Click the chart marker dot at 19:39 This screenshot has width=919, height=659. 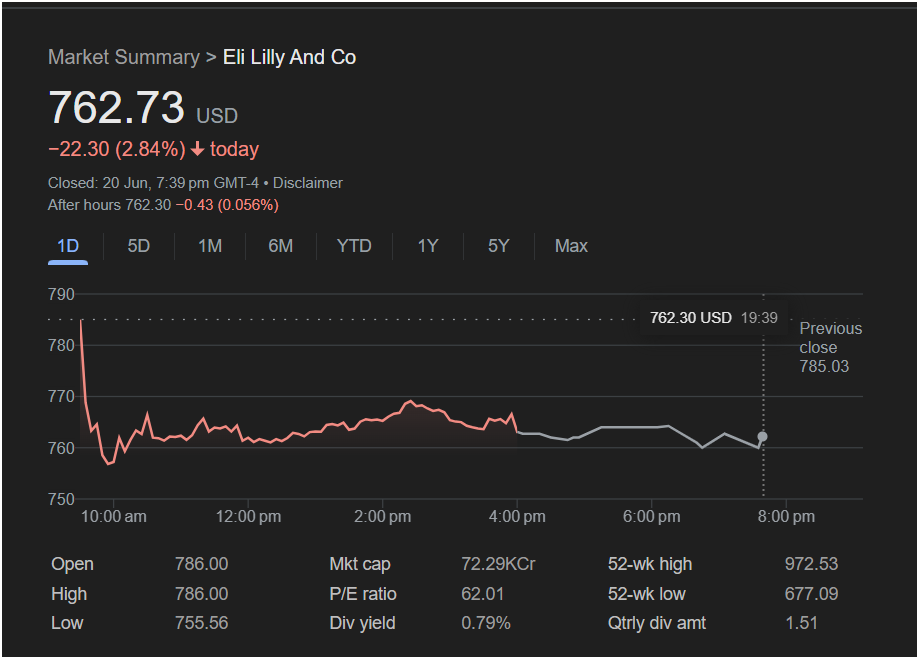point(763,436)
